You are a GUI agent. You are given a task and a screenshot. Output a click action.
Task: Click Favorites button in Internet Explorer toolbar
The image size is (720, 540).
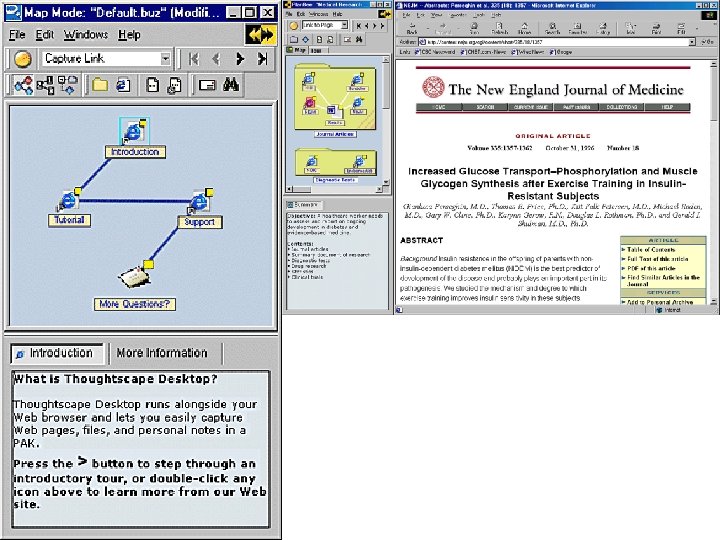point(578,28)
